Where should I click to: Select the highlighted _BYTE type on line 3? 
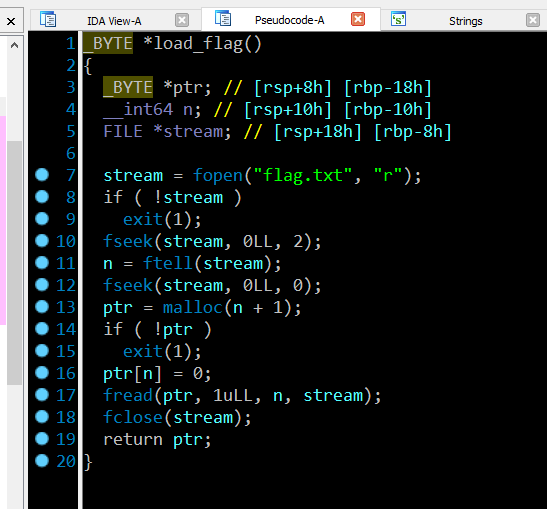pyautogui.click(x=128, y=87)
